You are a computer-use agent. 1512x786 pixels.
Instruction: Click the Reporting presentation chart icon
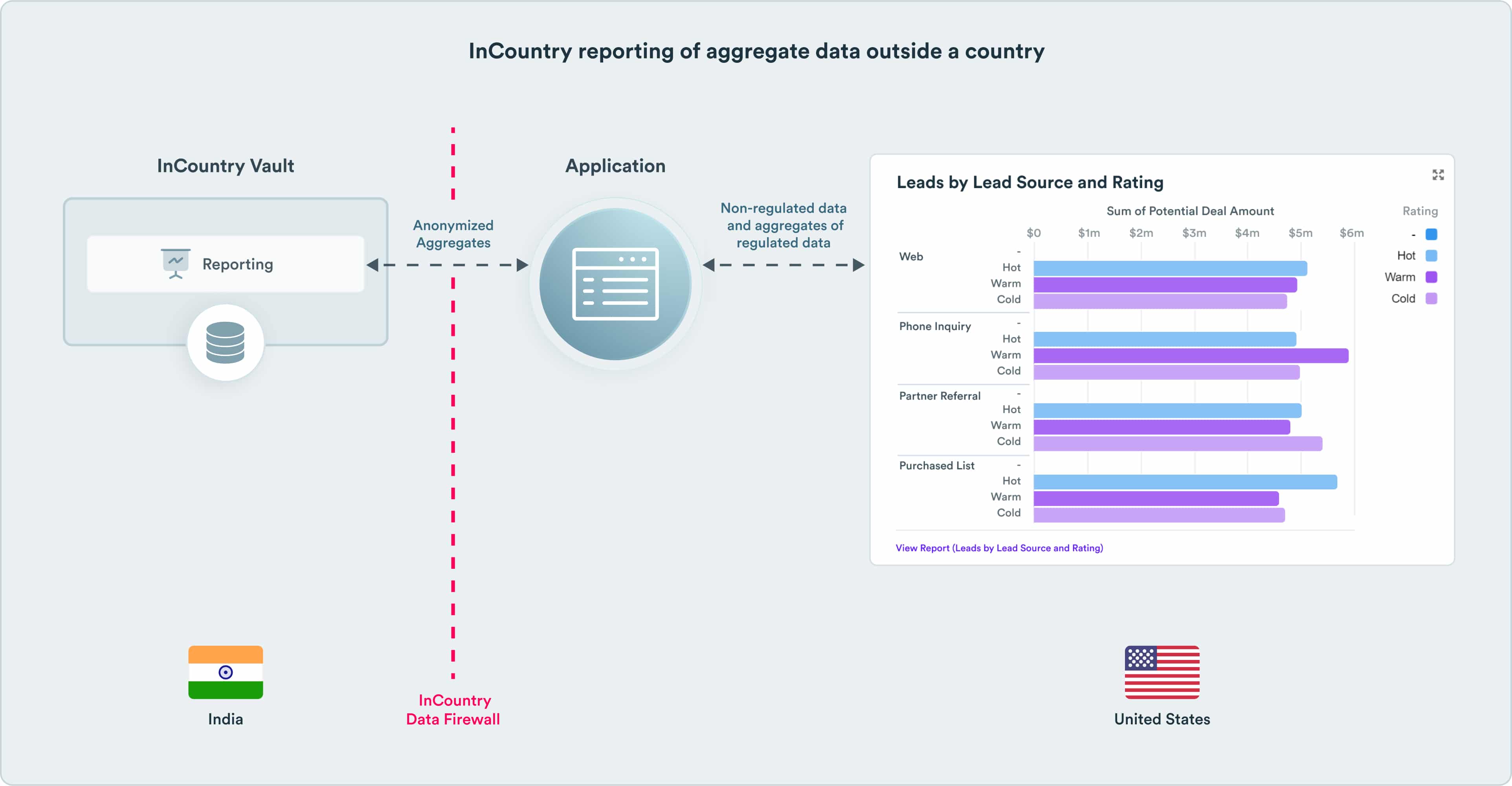pyautogui.click(x=176, y=264)
